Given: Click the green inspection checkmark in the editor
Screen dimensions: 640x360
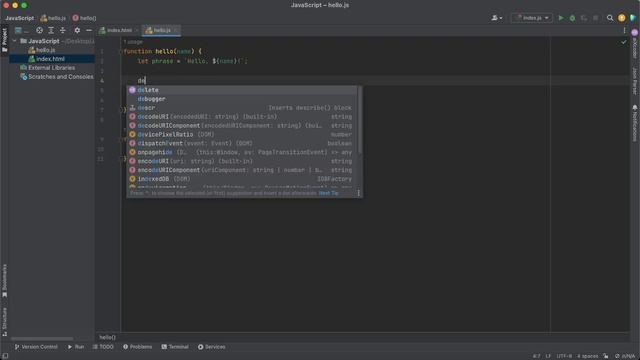Looking at the screenshot, I should 624,42.
